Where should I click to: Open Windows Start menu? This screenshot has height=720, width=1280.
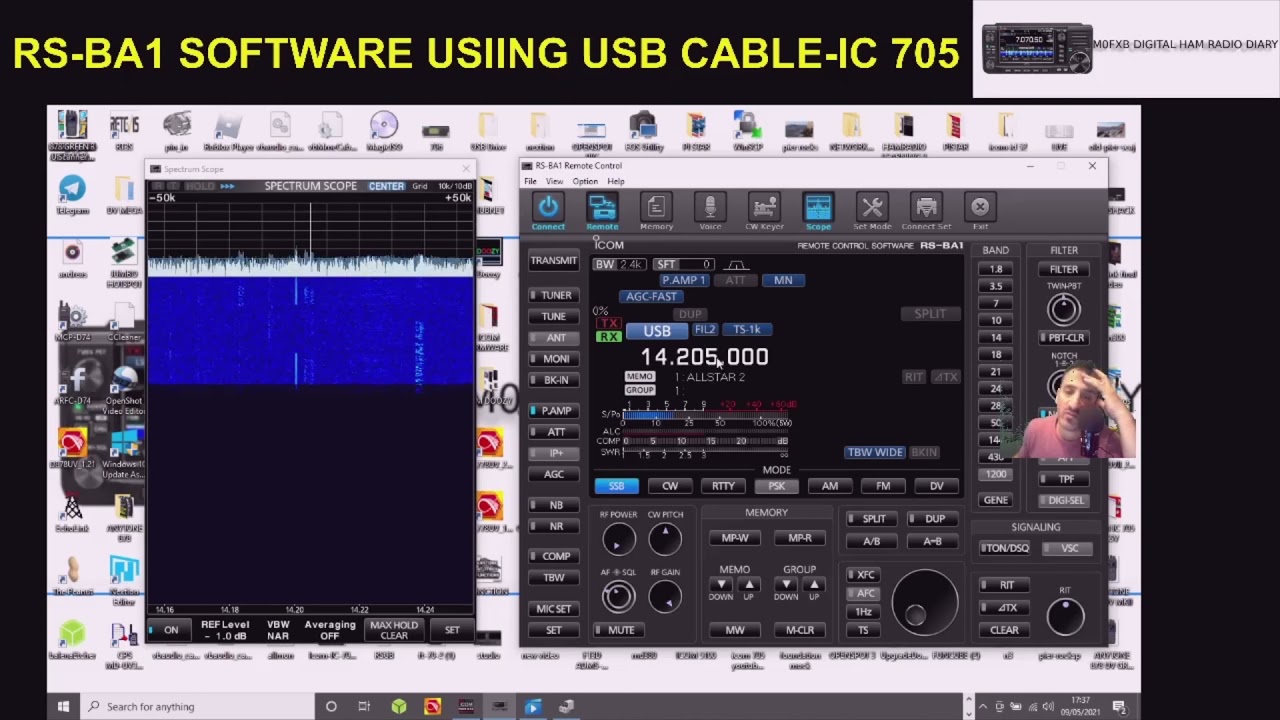point(63,706)
